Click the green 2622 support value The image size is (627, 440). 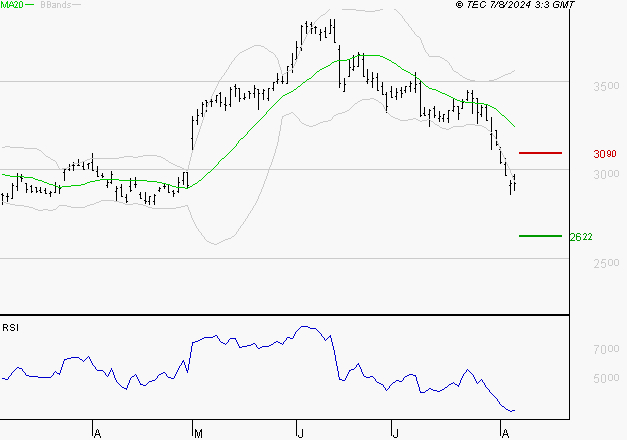pyautogui.click(x=581, y=237)
